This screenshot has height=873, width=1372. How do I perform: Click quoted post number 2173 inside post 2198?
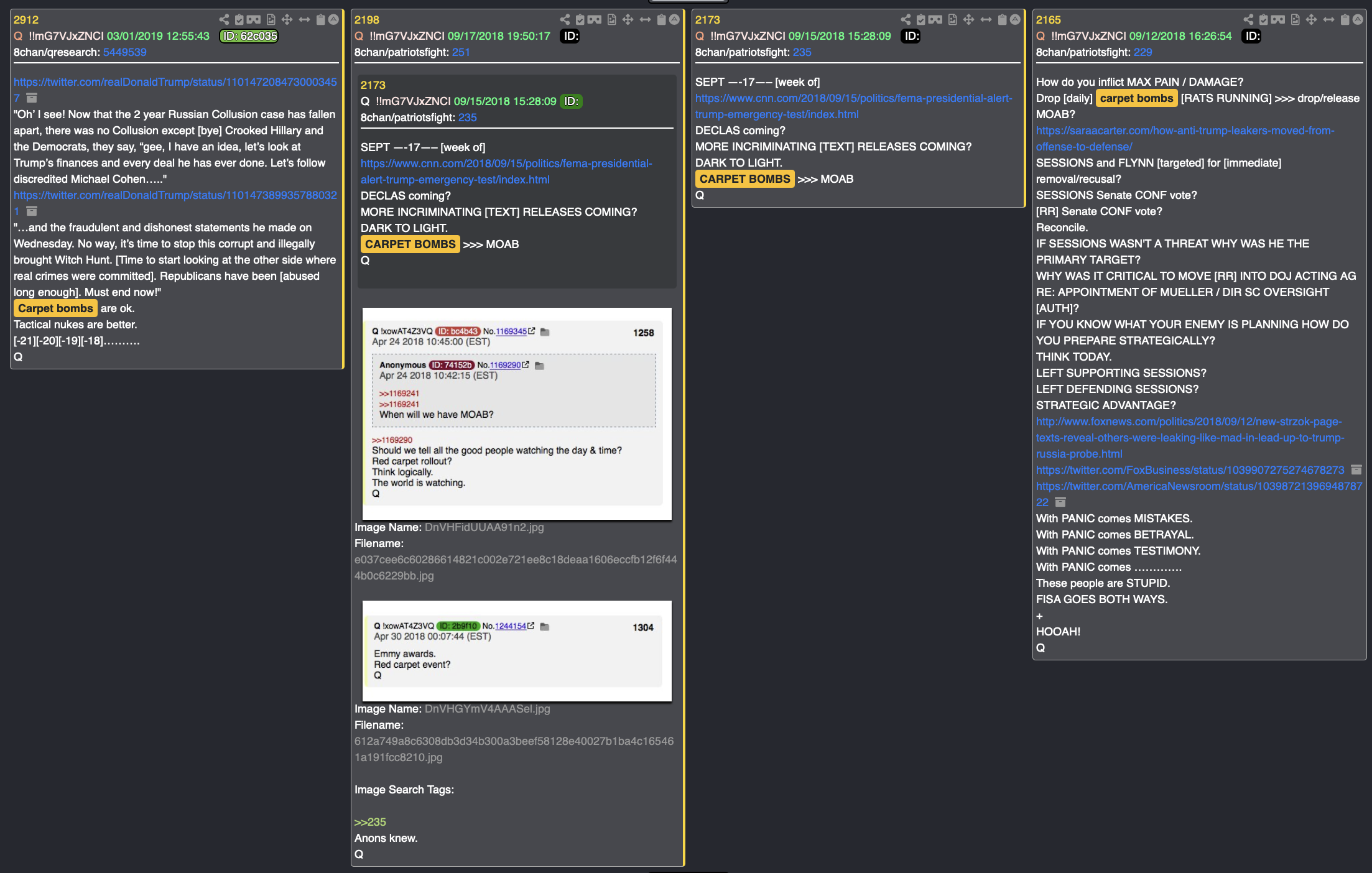point(373,85)
